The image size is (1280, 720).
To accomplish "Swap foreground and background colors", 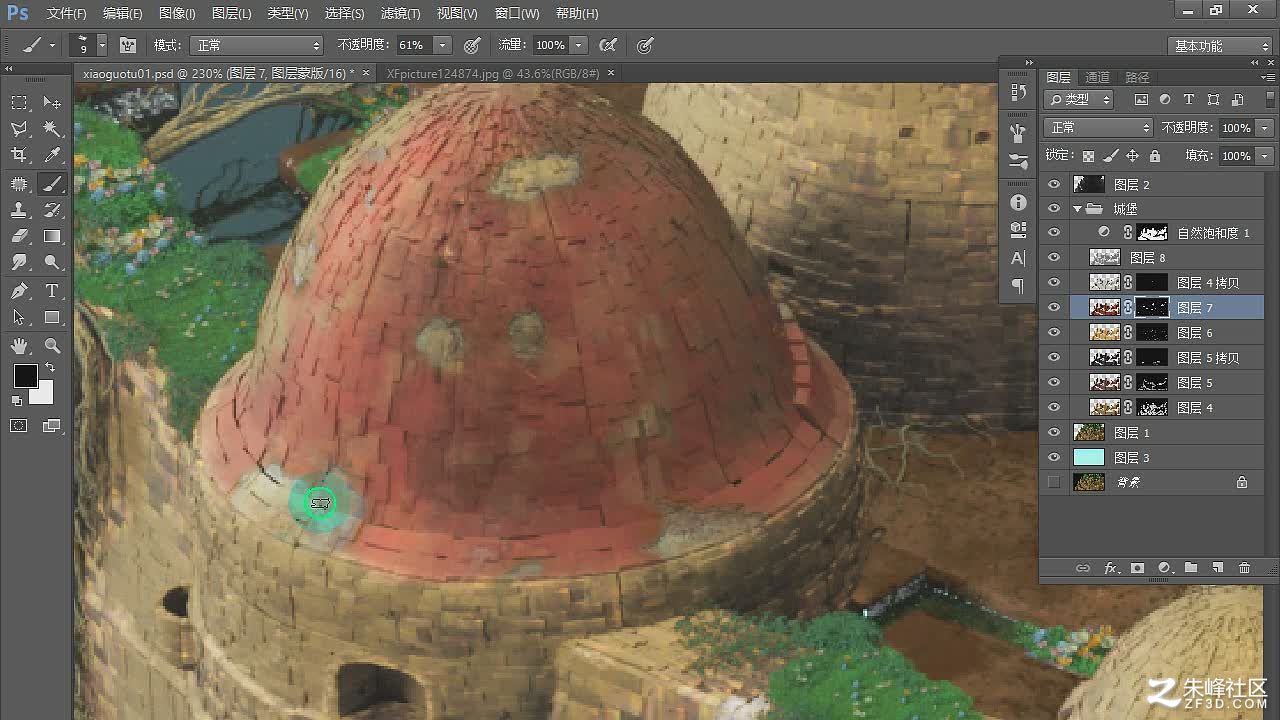I will [50, 368].
